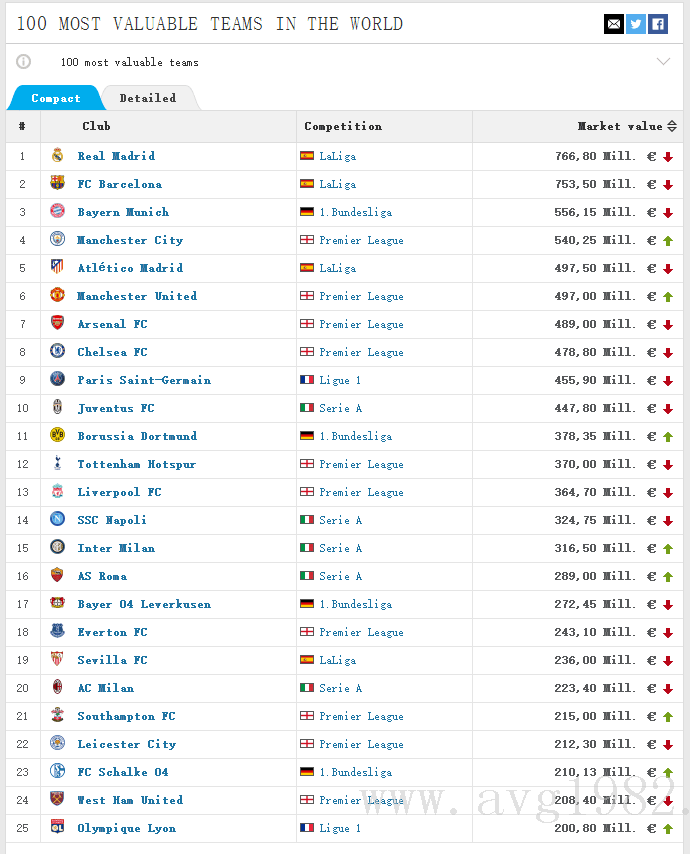Share page on Facebook
The width and height of the screenshot is (690, 854).
pyautogui.click(x=657, y=24)
